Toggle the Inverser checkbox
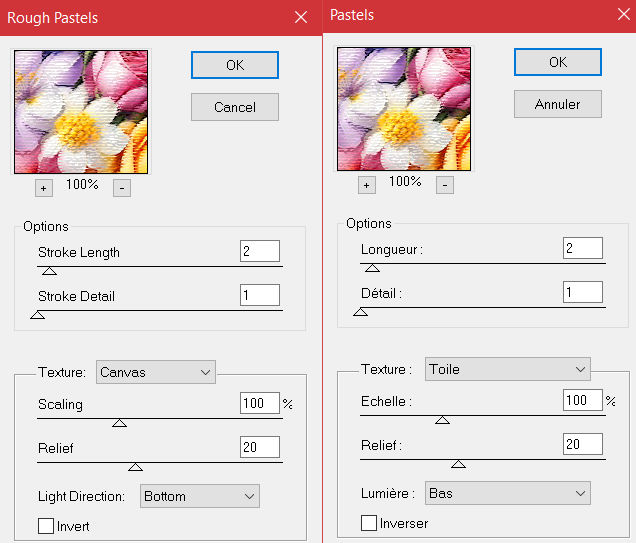Viewport: 636px width, 543px height. (369, 523)
